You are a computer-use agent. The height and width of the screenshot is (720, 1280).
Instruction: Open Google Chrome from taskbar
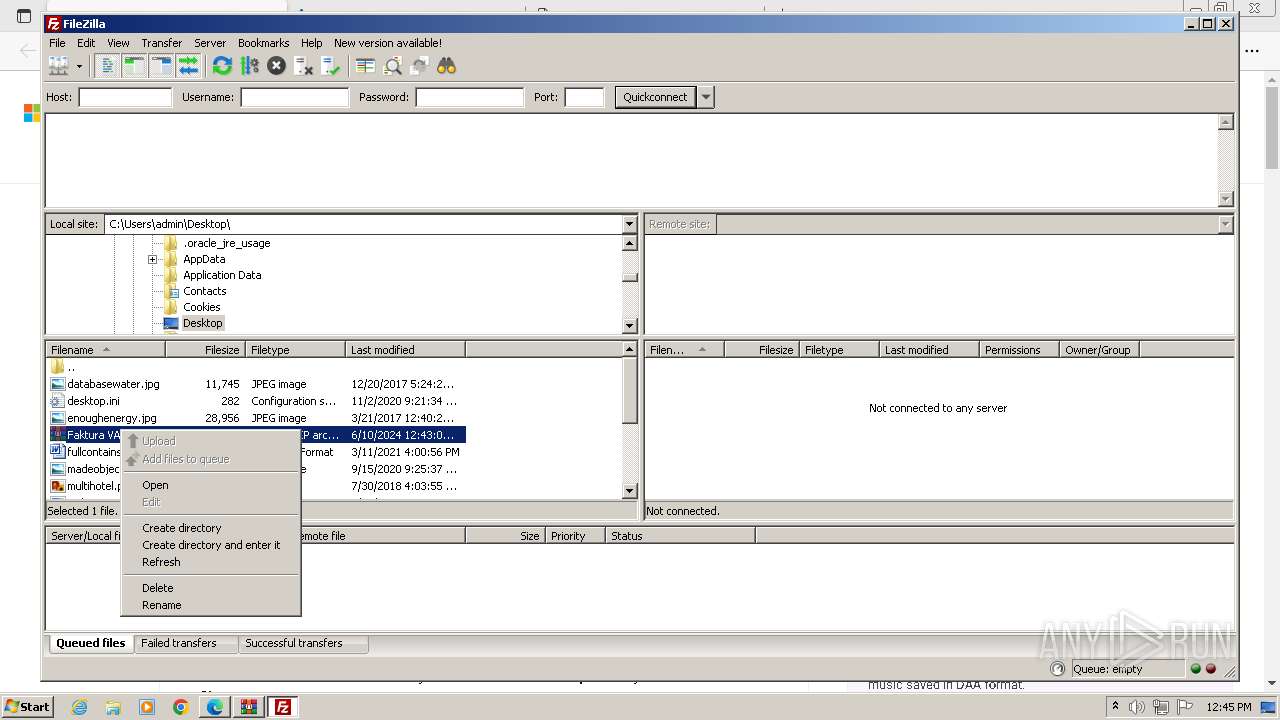click(181, 707)
